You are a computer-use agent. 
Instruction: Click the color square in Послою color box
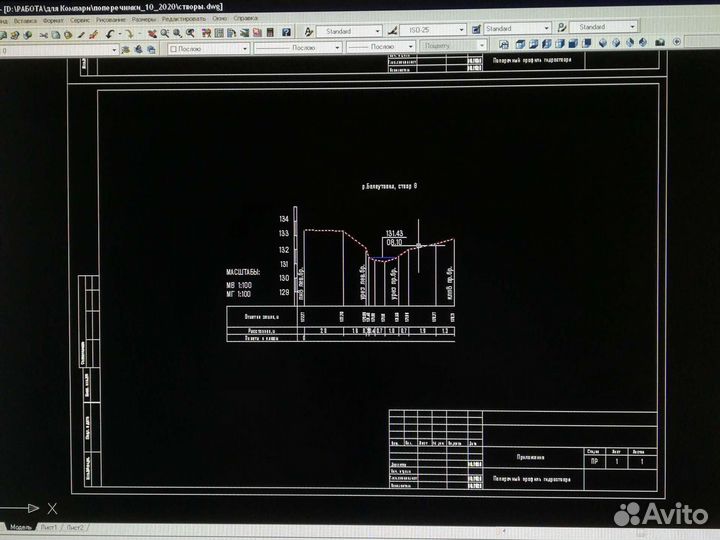tap(173, 49)
